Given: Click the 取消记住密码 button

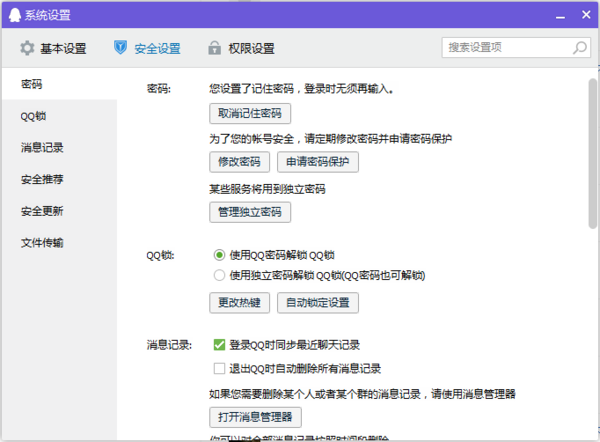Looking at the screenshot, I should point(250,113).
